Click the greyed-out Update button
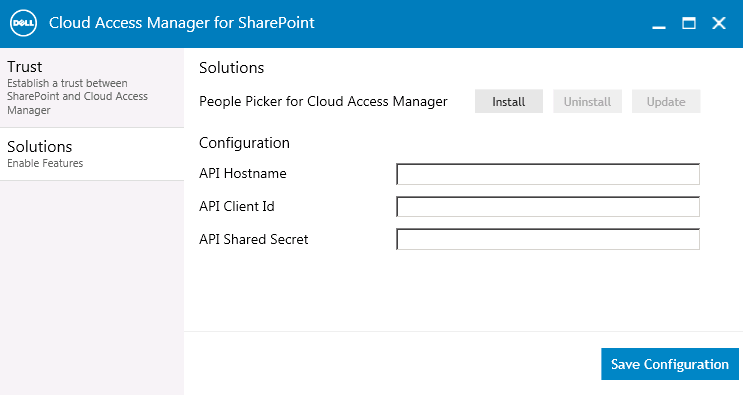Screen dimensions: 743x395 pos(666,101)
